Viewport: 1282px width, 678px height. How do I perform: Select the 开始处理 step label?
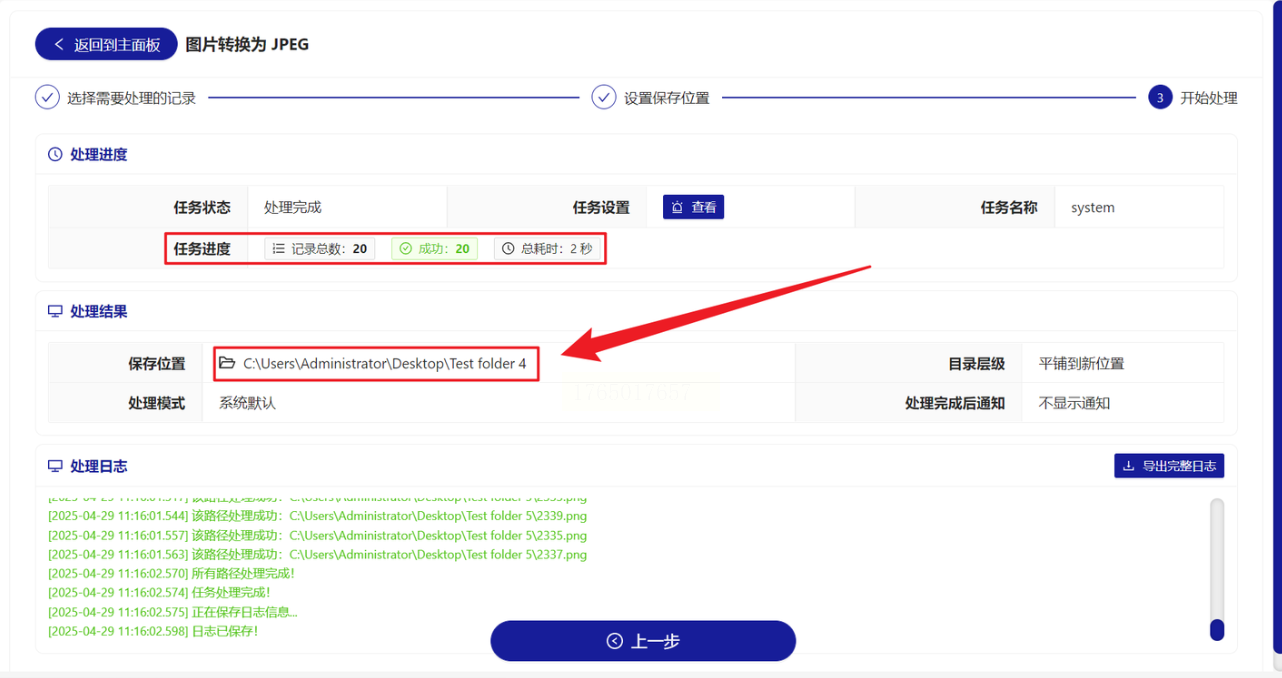1209,98
